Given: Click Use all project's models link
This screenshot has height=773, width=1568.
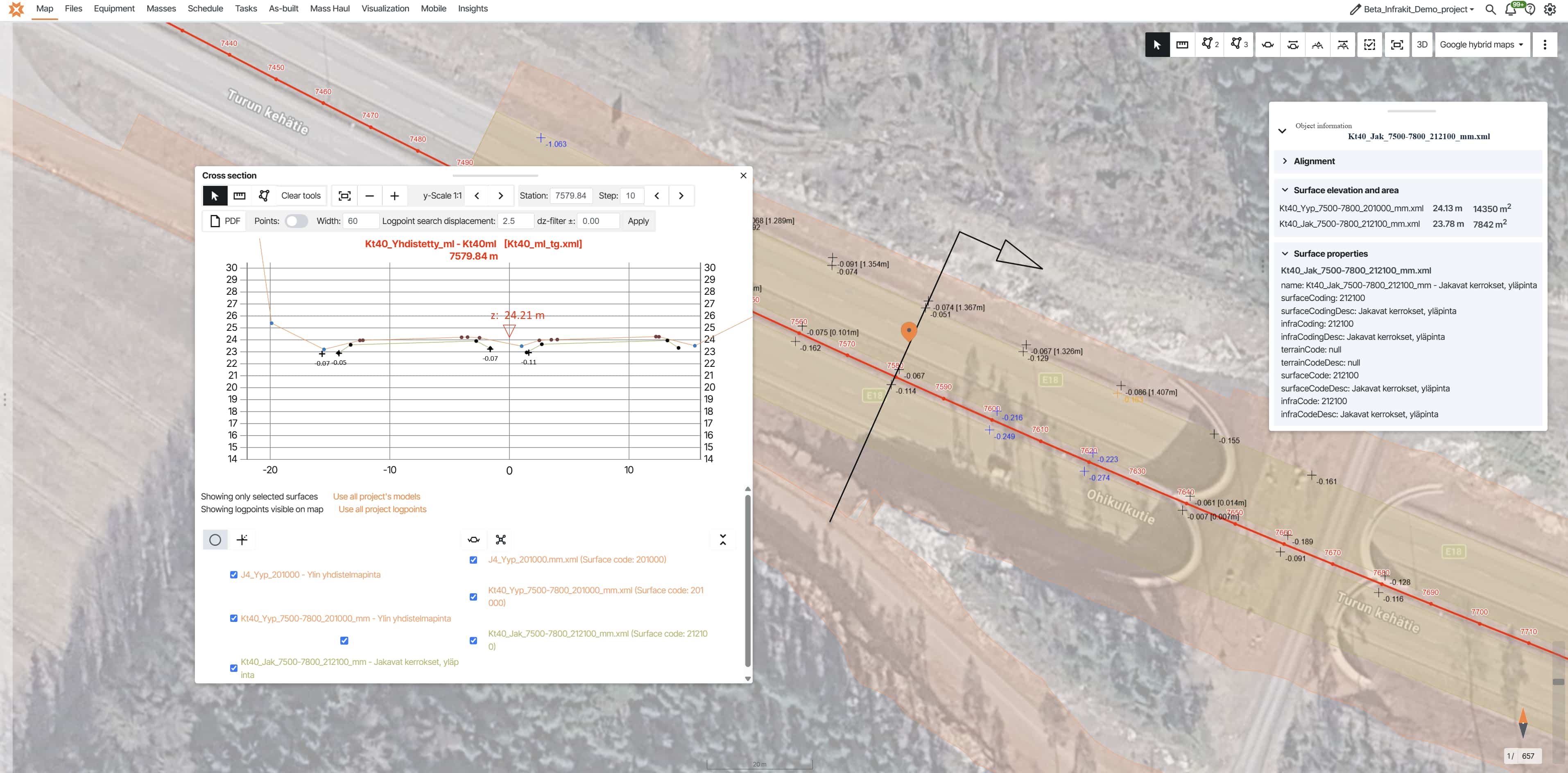Looking at the screenshot, I should pos(376,497).
